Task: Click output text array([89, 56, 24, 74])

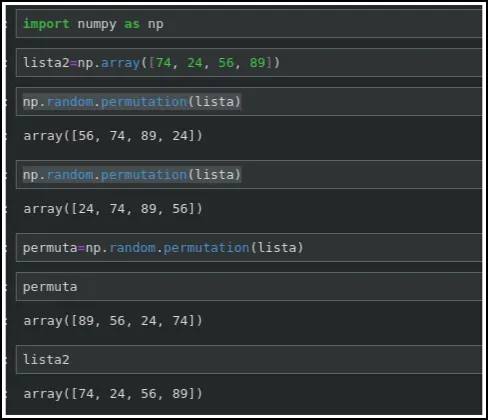Action: pyautogui.click(x=113, y=321)
